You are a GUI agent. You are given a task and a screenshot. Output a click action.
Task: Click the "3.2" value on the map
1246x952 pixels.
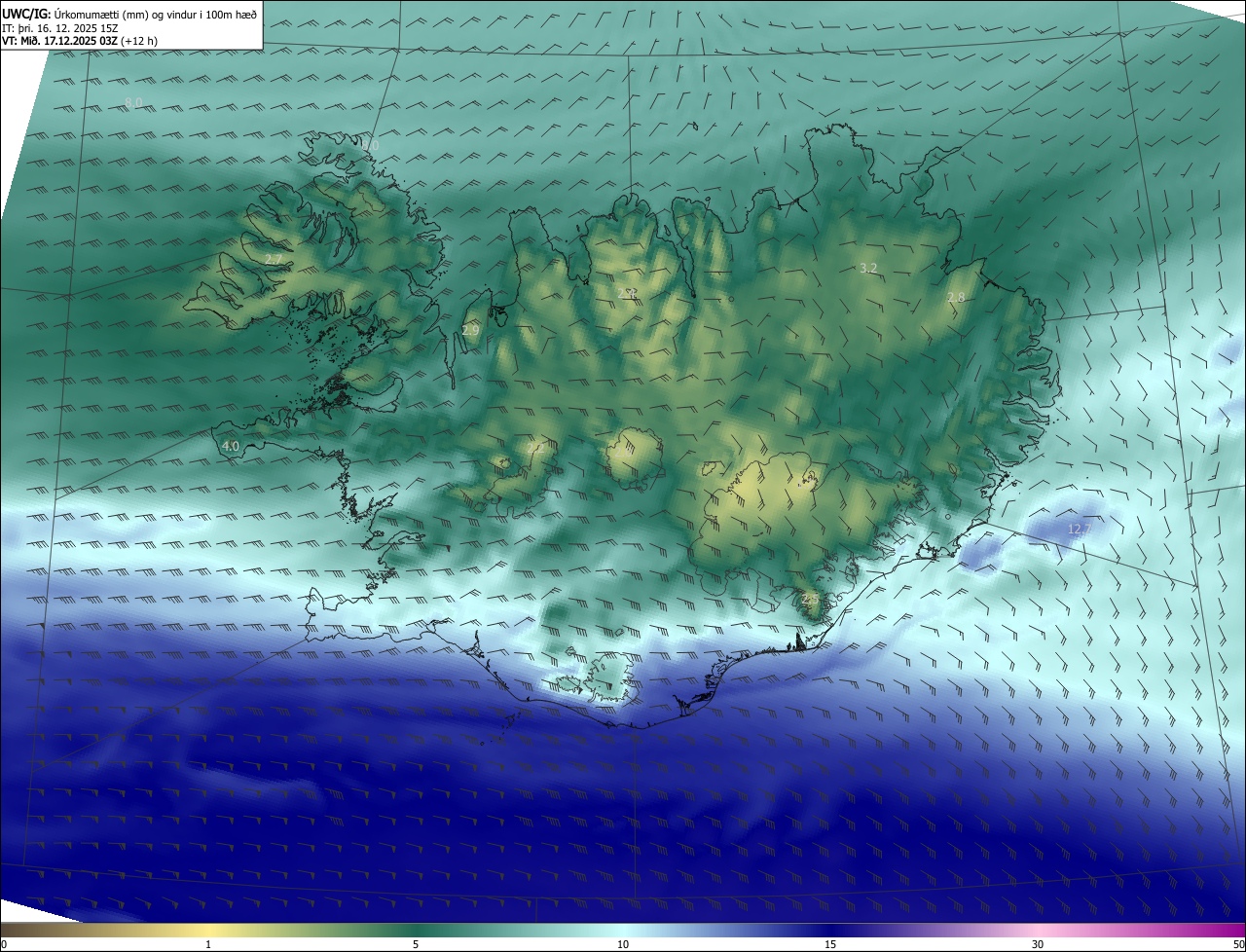869,268
